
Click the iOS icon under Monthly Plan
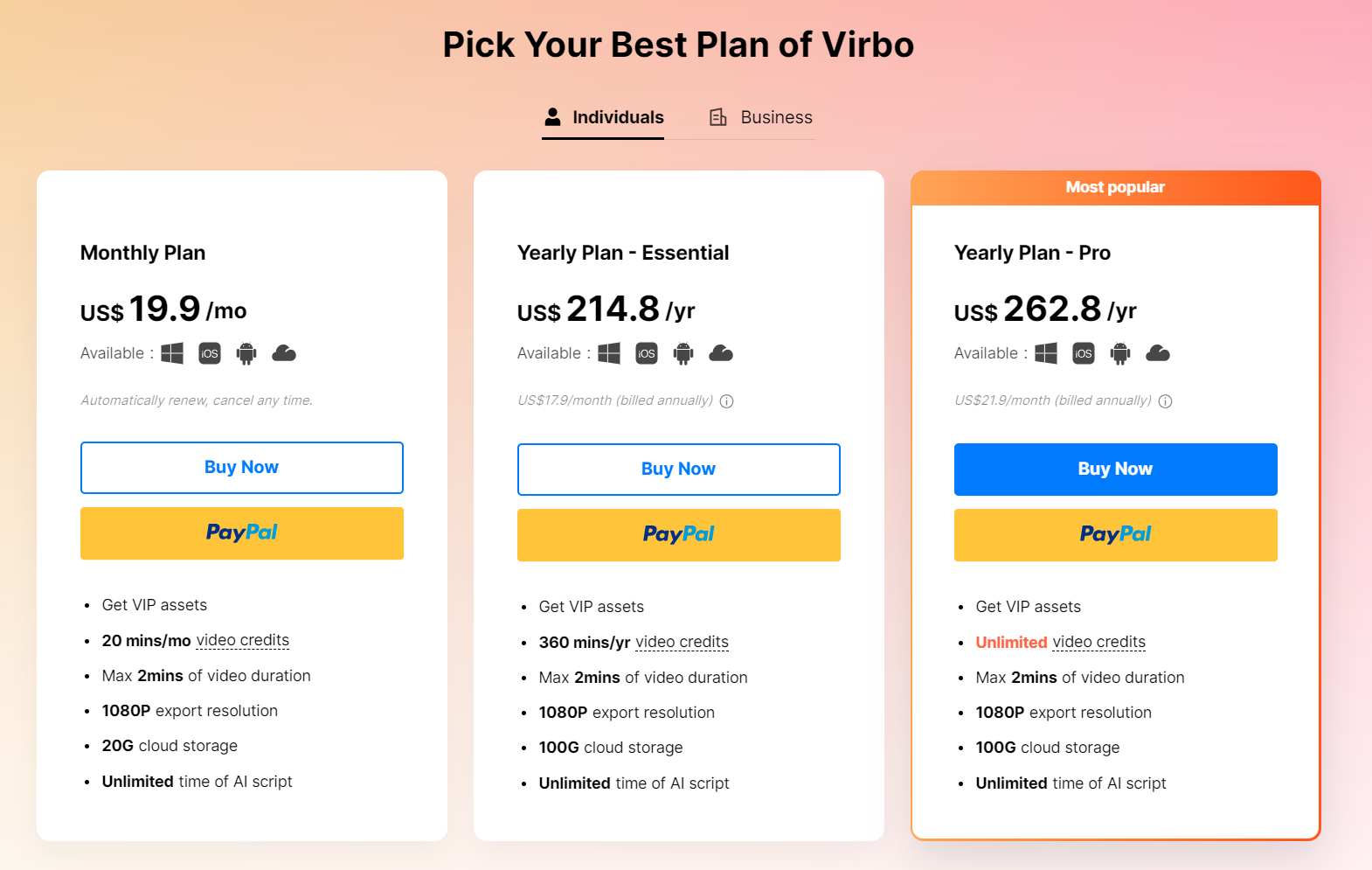coord(209,353)
